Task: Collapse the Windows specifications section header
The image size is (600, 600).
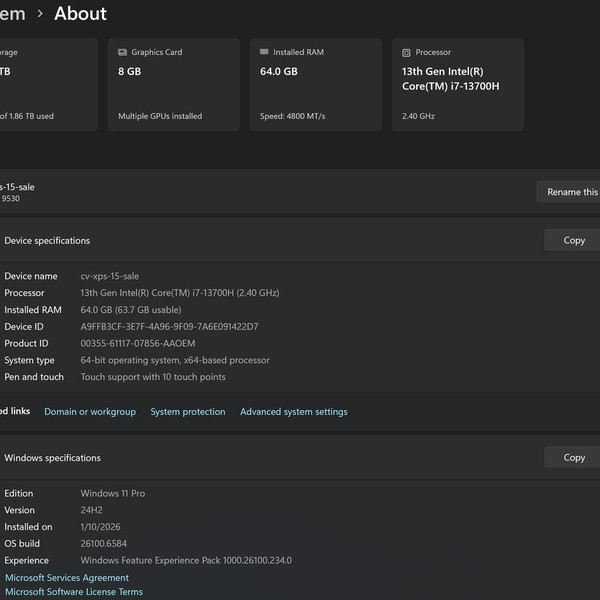Action: [x=300, y=457]
